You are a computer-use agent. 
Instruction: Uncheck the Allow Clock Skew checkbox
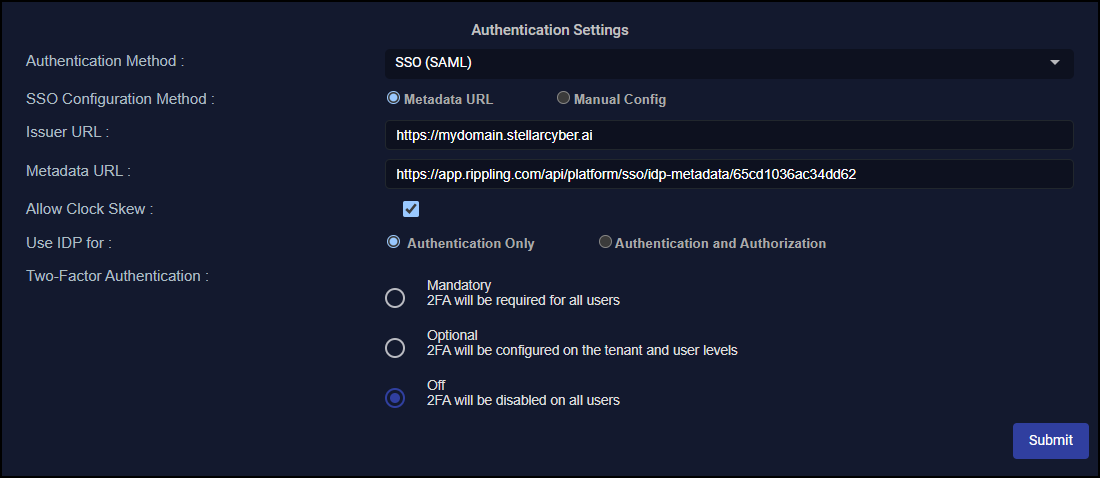[411, 209]
